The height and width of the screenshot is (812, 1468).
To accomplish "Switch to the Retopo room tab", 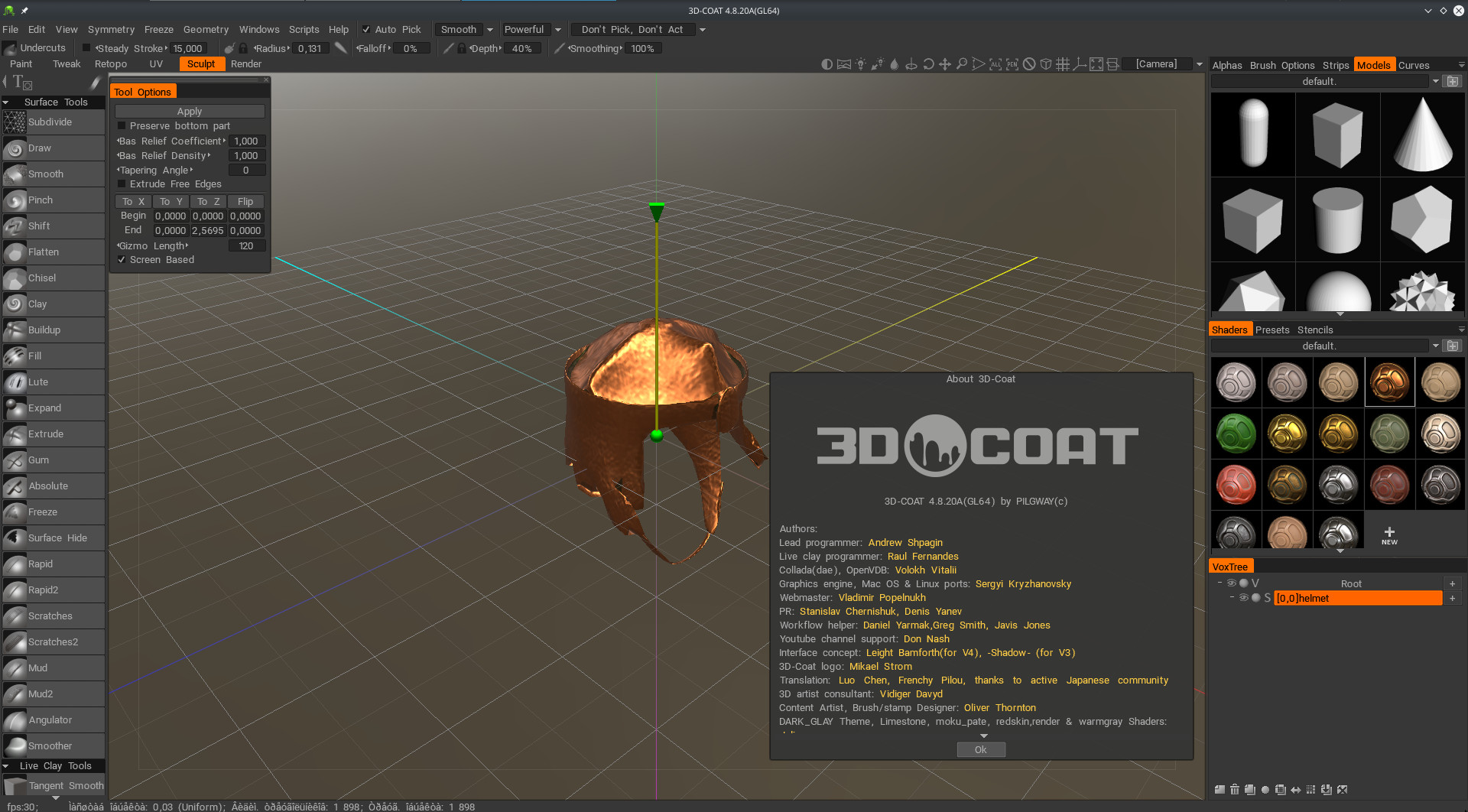I will point(111,64).
